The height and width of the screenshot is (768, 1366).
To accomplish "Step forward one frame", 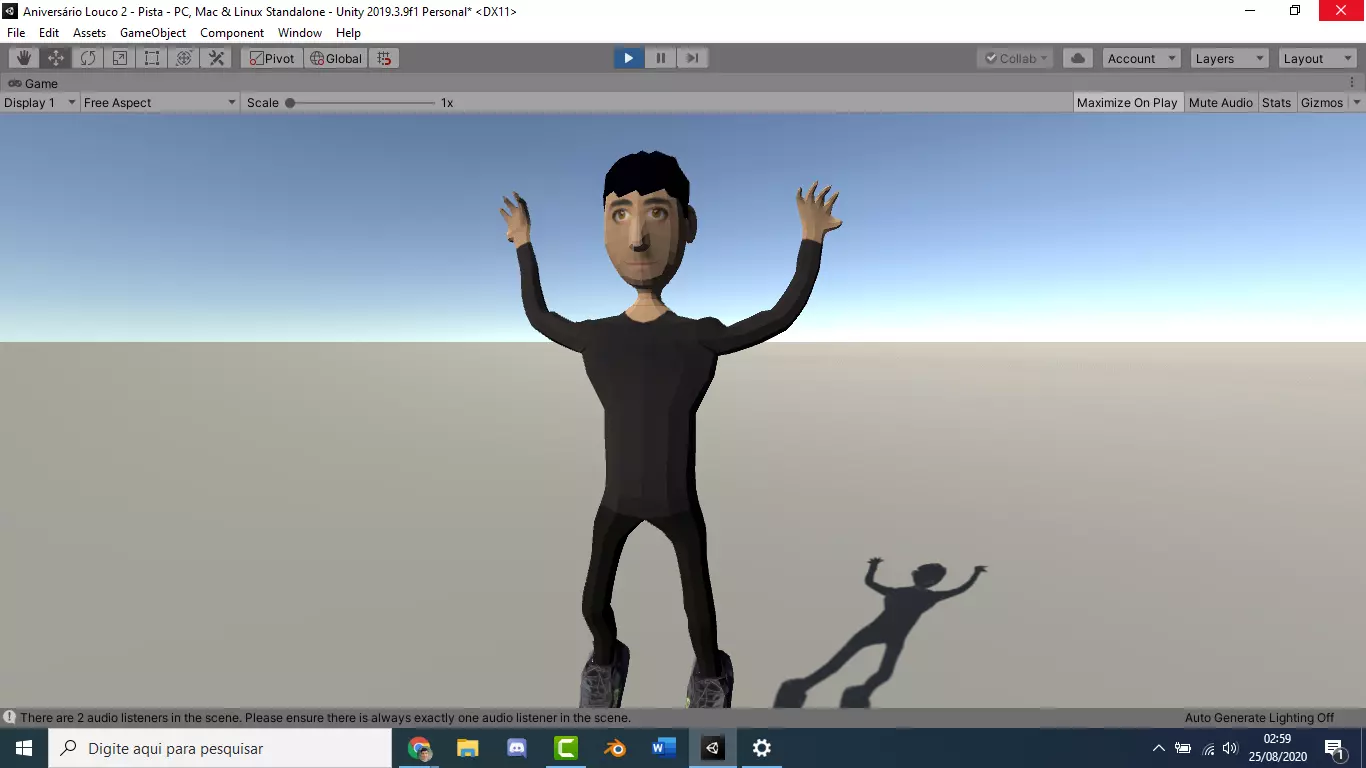I will click(x=692, y=58).
